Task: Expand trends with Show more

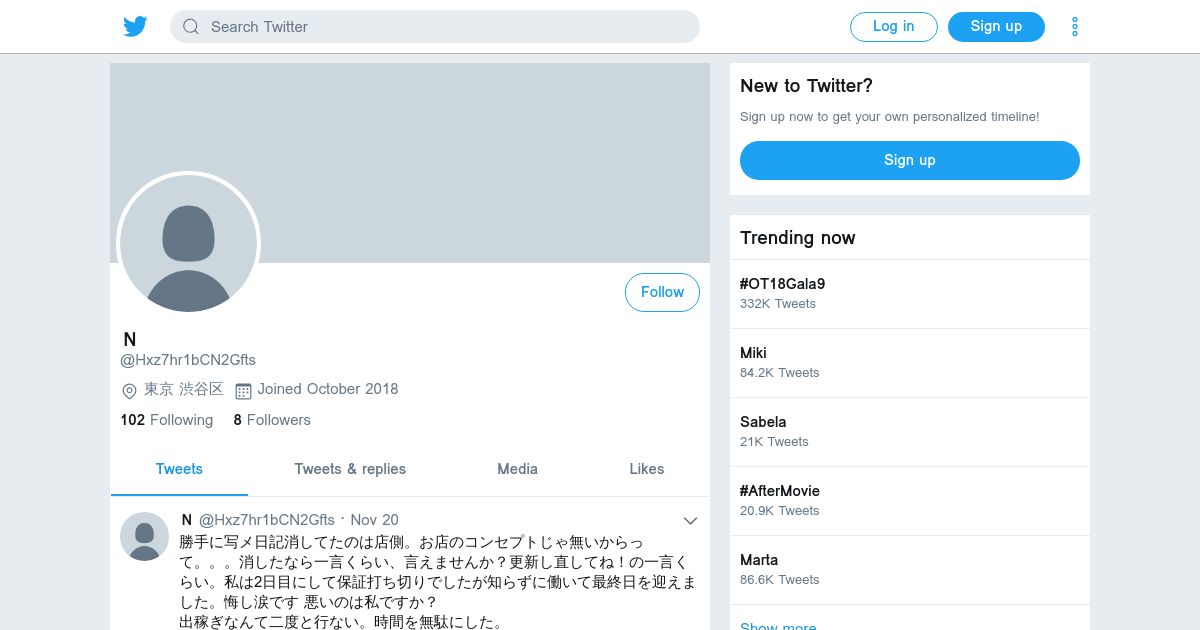Action: [778, 625]
